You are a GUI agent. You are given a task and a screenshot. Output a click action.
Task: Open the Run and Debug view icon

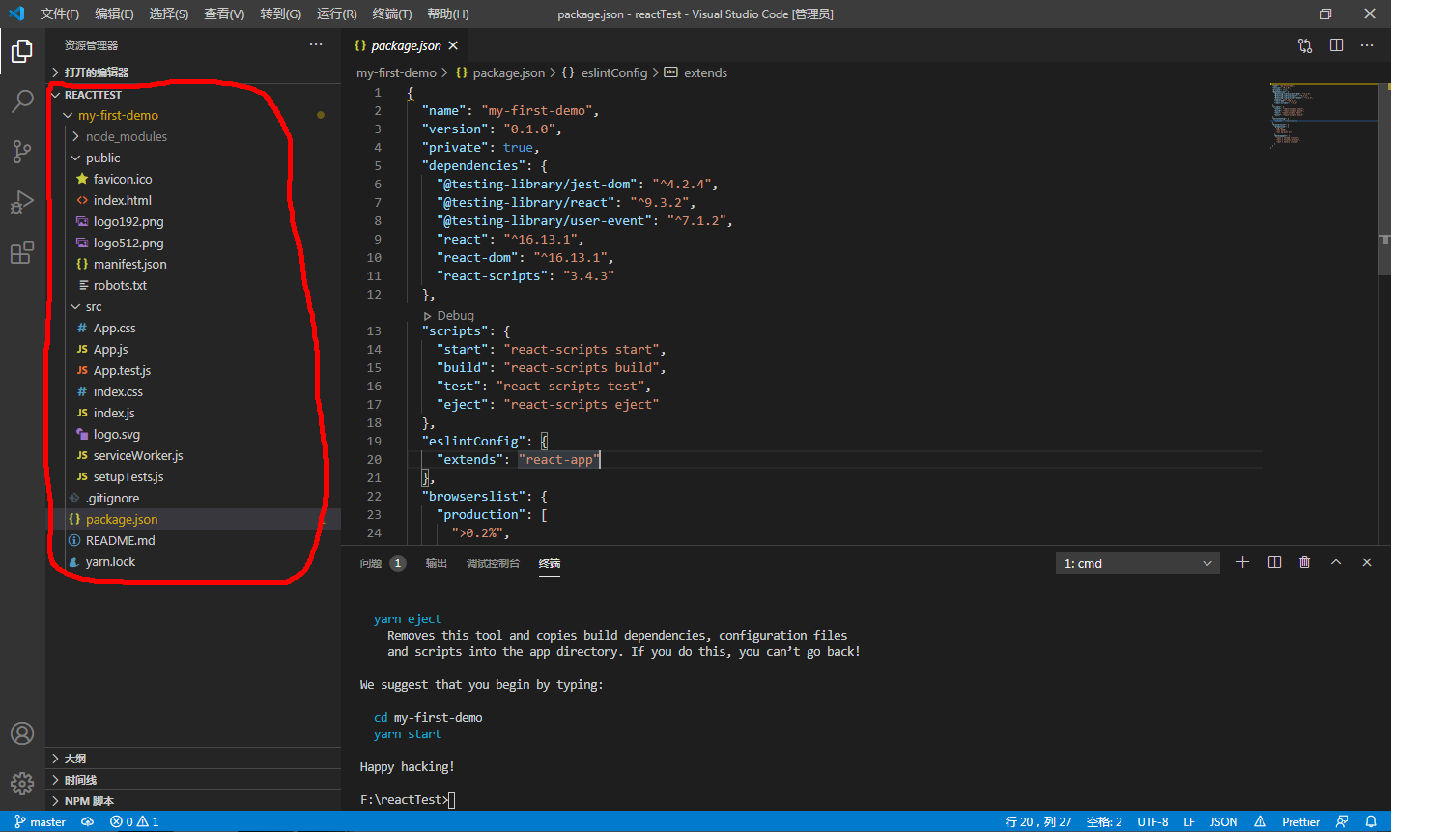click(x=22, y=202)
